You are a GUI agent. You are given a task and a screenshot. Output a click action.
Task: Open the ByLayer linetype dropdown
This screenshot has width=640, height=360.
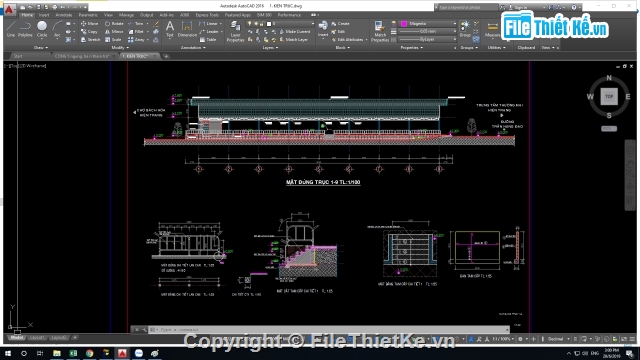[428, 40]
